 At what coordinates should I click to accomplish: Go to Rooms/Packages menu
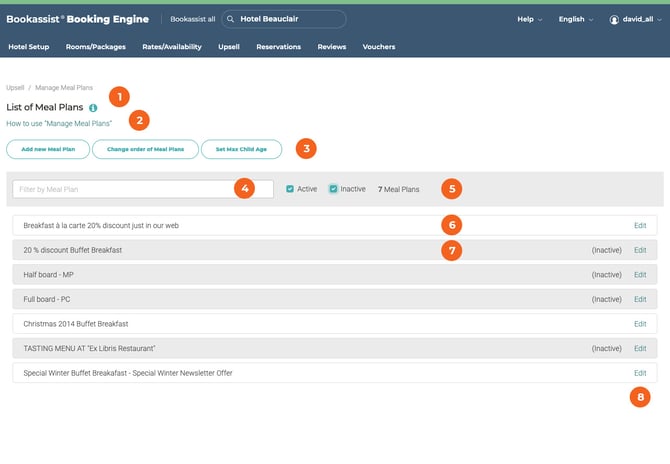94,47
